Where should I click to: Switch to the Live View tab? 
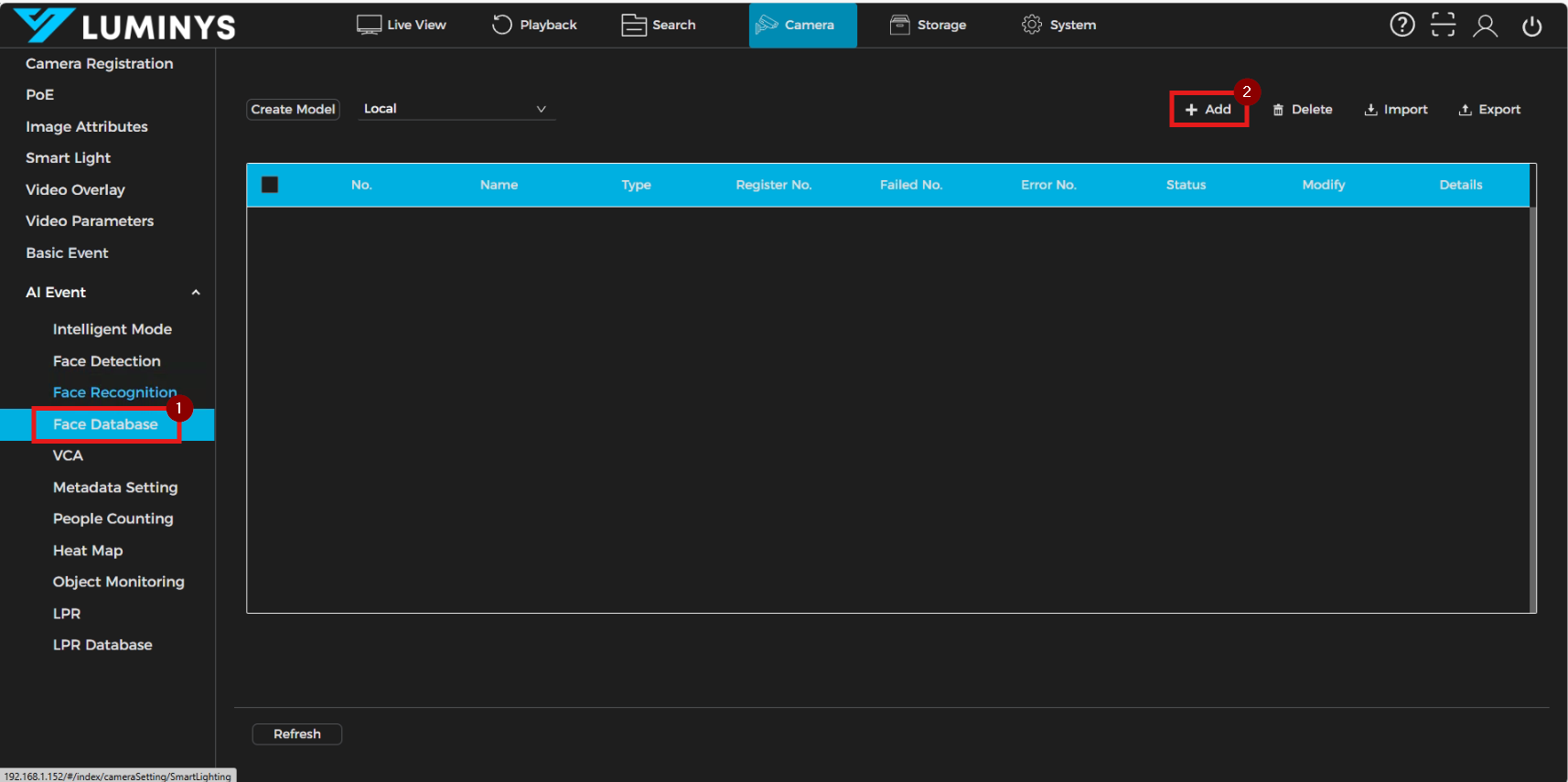(x=402, y=25)
